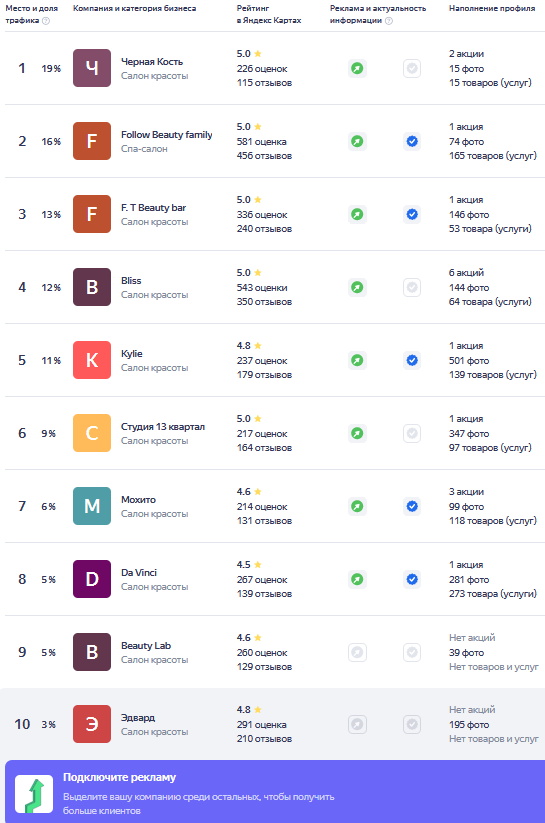Click the help icon beside advertising info header
Image resolution: width=545 pixels, height=823 pixels.
click(389, 21)
